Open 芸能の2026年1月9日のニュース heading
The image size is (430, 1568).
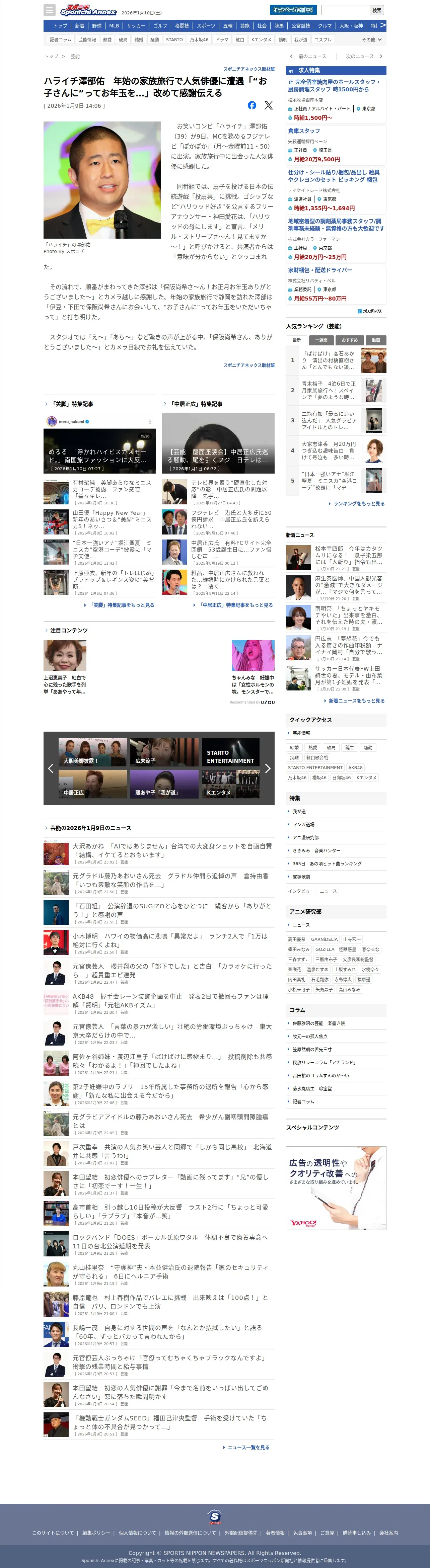coord(90,828)
